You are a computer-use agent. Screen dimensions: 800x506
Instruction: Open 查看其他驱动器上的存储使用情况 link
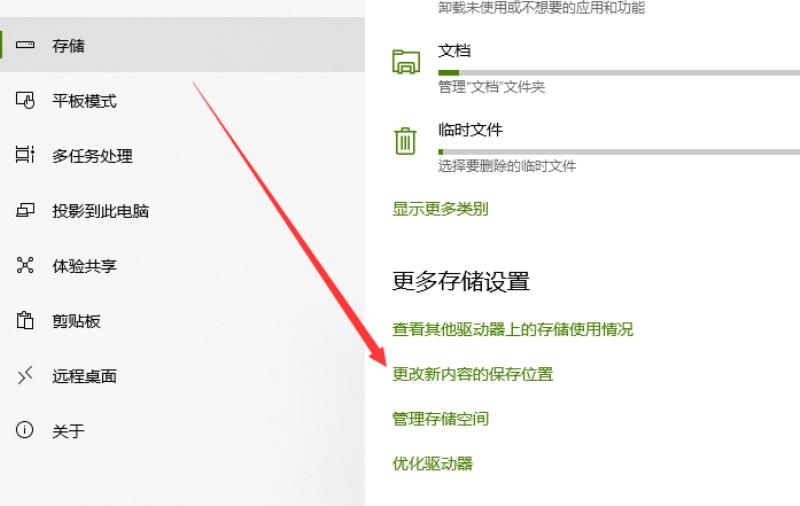pyautogui.click(x=512, y=329)
